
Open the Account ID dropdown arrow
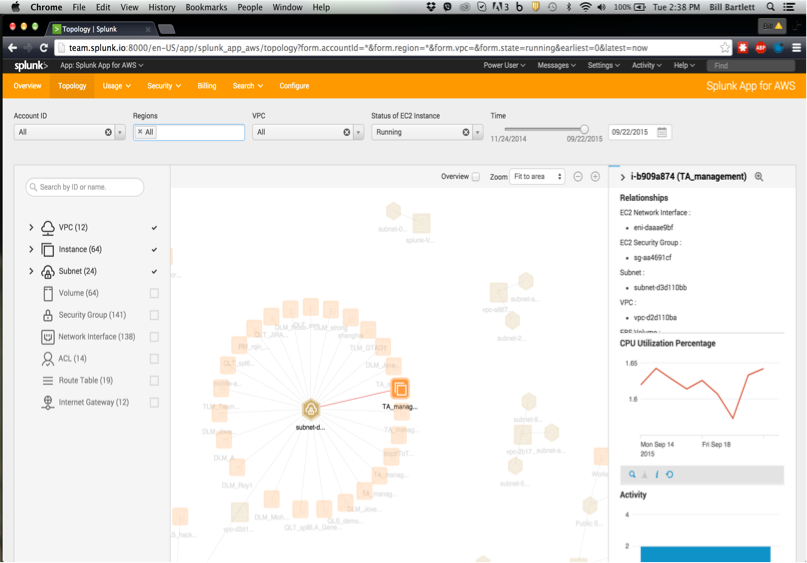[x=120, y=132]
